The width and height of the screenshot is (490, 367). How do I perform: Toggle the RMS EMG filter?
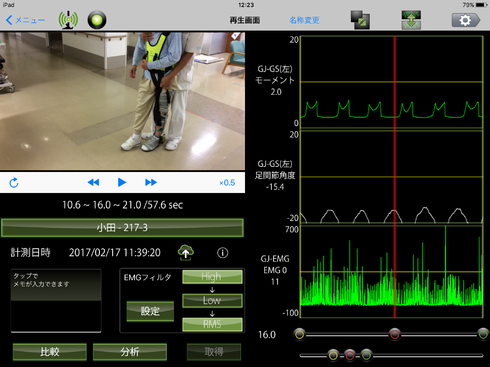point(212,324)
